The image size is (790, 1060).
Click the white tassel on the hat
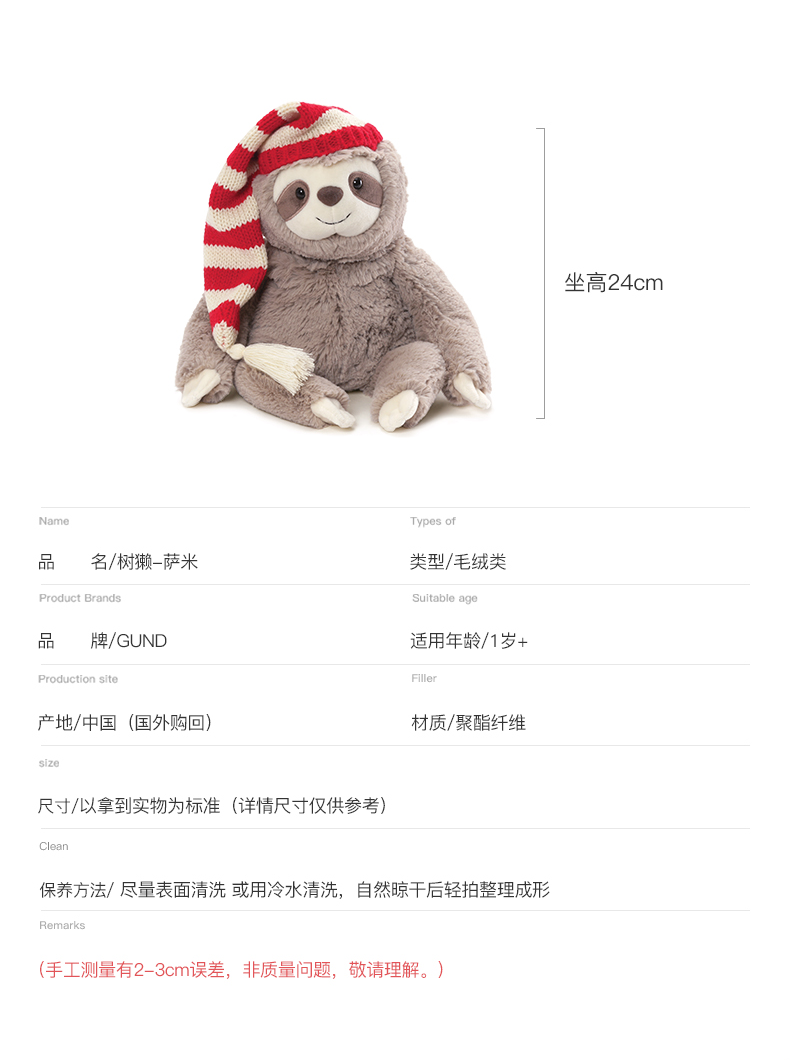coord(276,366)
